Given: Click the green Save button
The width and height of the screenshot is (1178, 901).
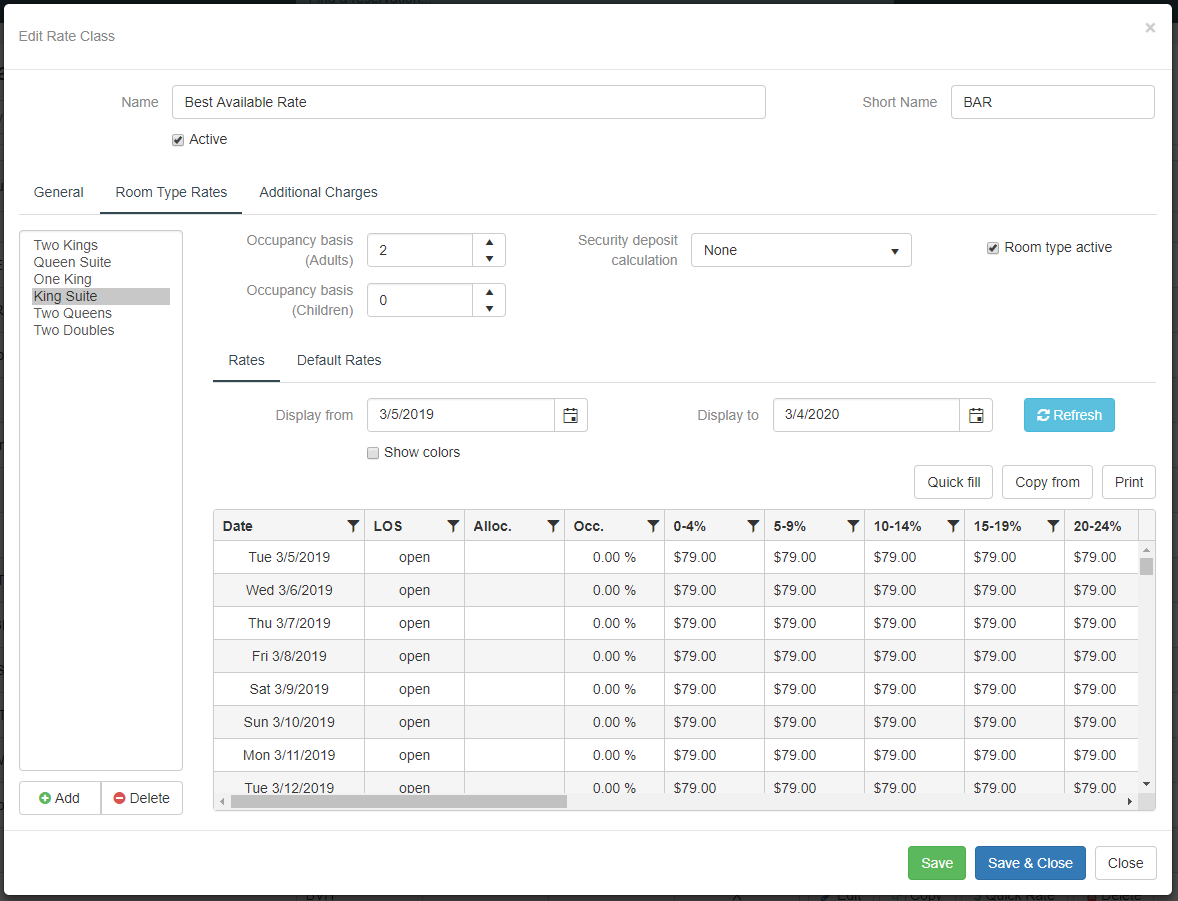Looking at the screenshot, I should [937, 863].
